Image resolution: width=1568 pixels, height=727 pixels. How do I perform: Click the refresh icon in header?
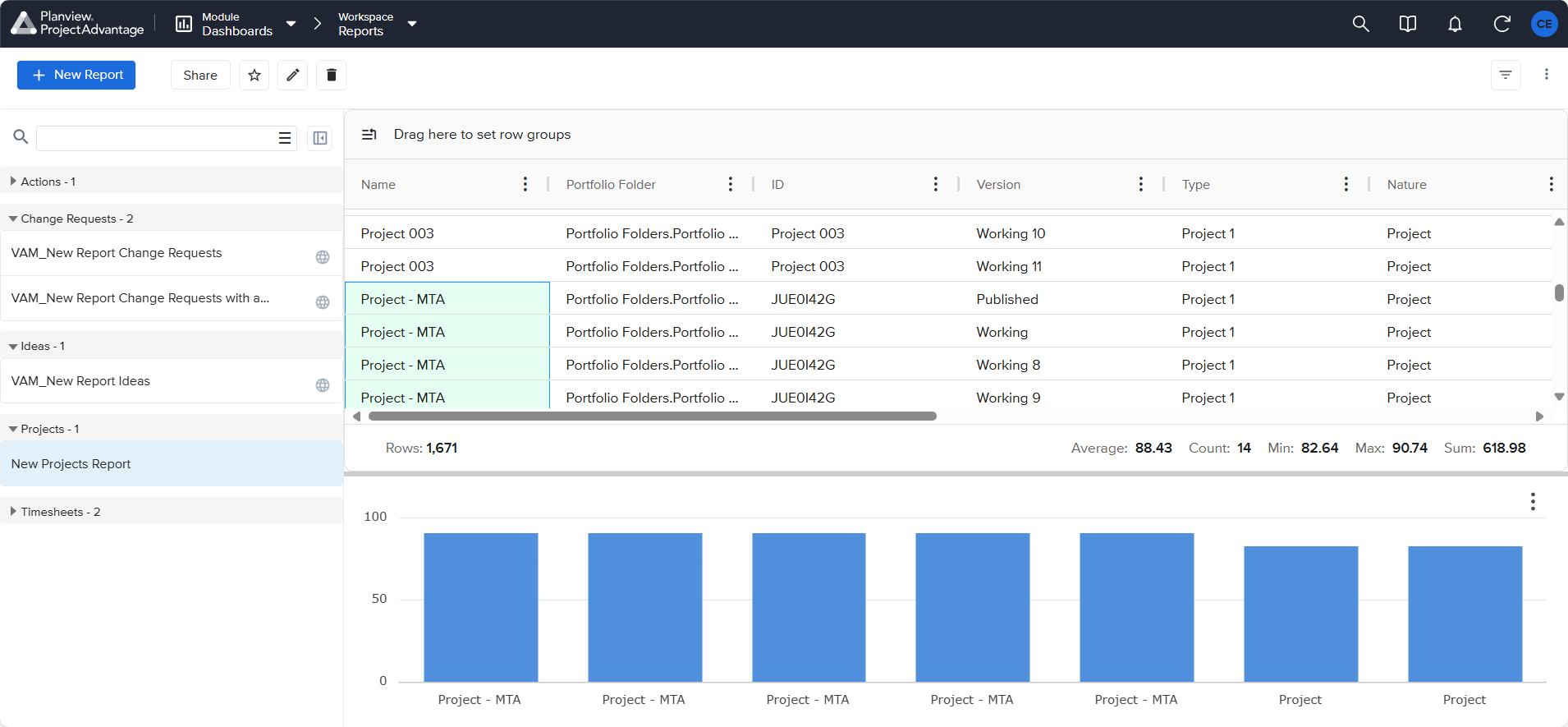coord(1502,24)
